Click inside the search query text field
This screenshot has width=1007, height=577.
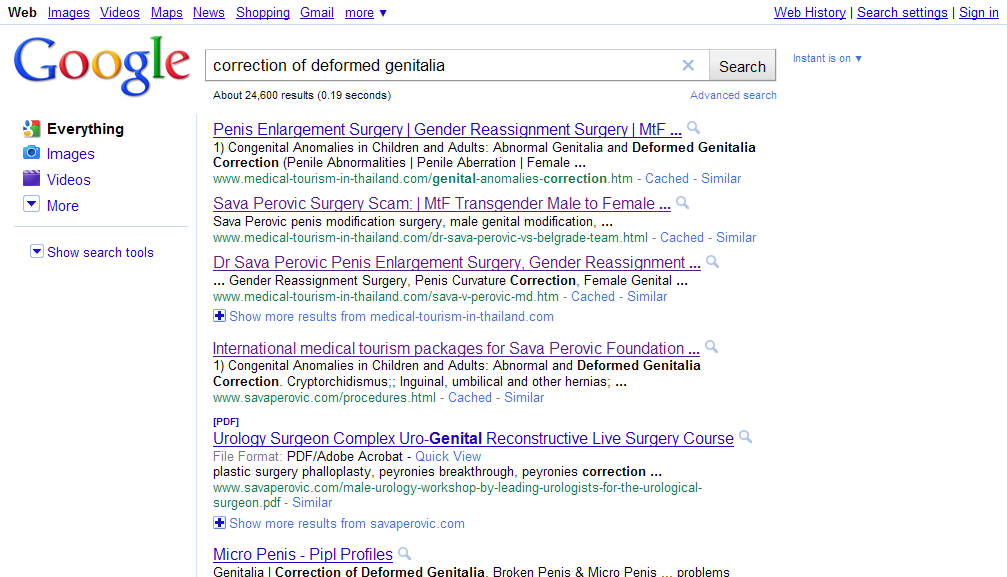point(440,66)
